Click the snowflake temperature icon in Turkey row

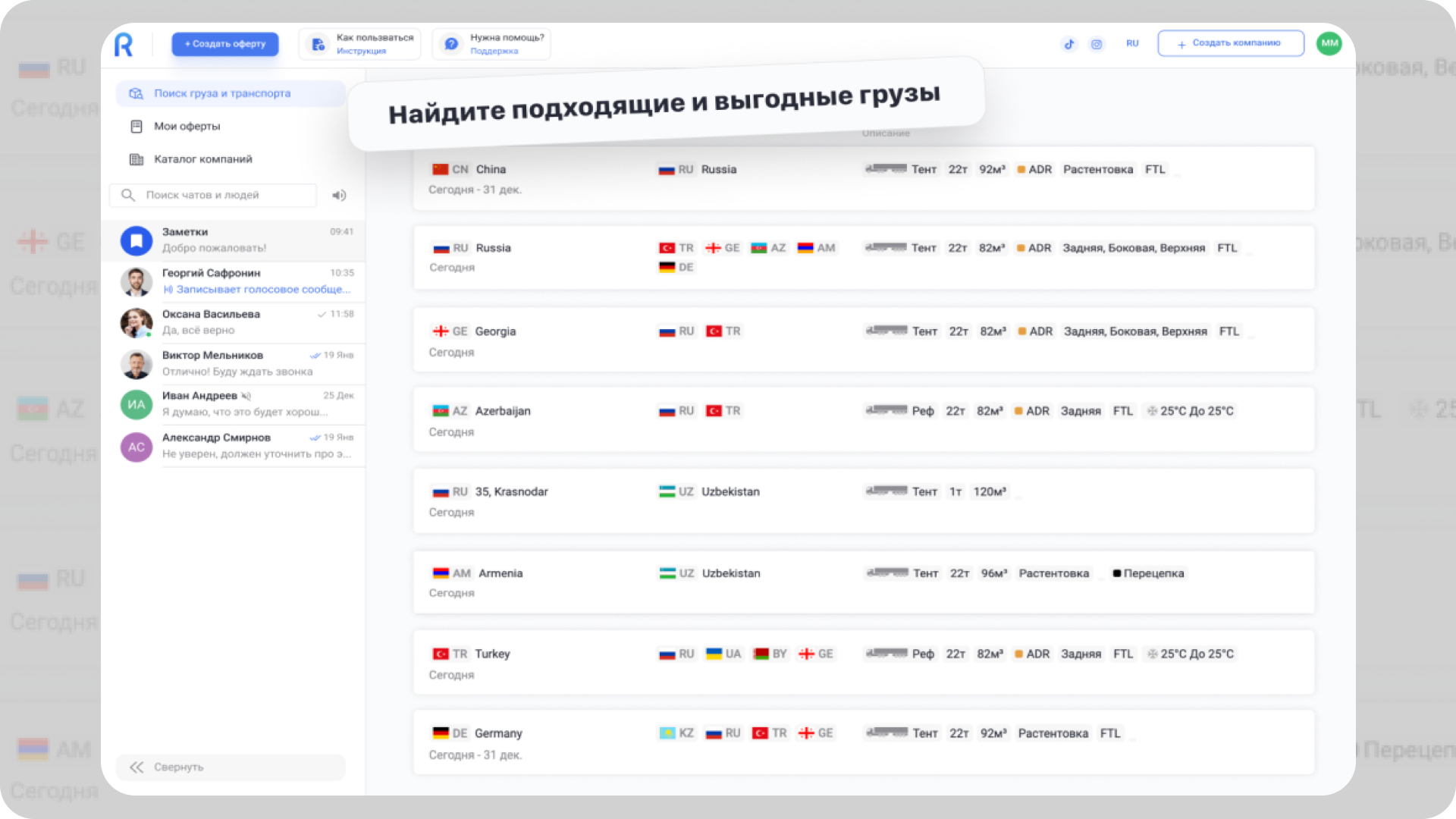pos(1153,654)
